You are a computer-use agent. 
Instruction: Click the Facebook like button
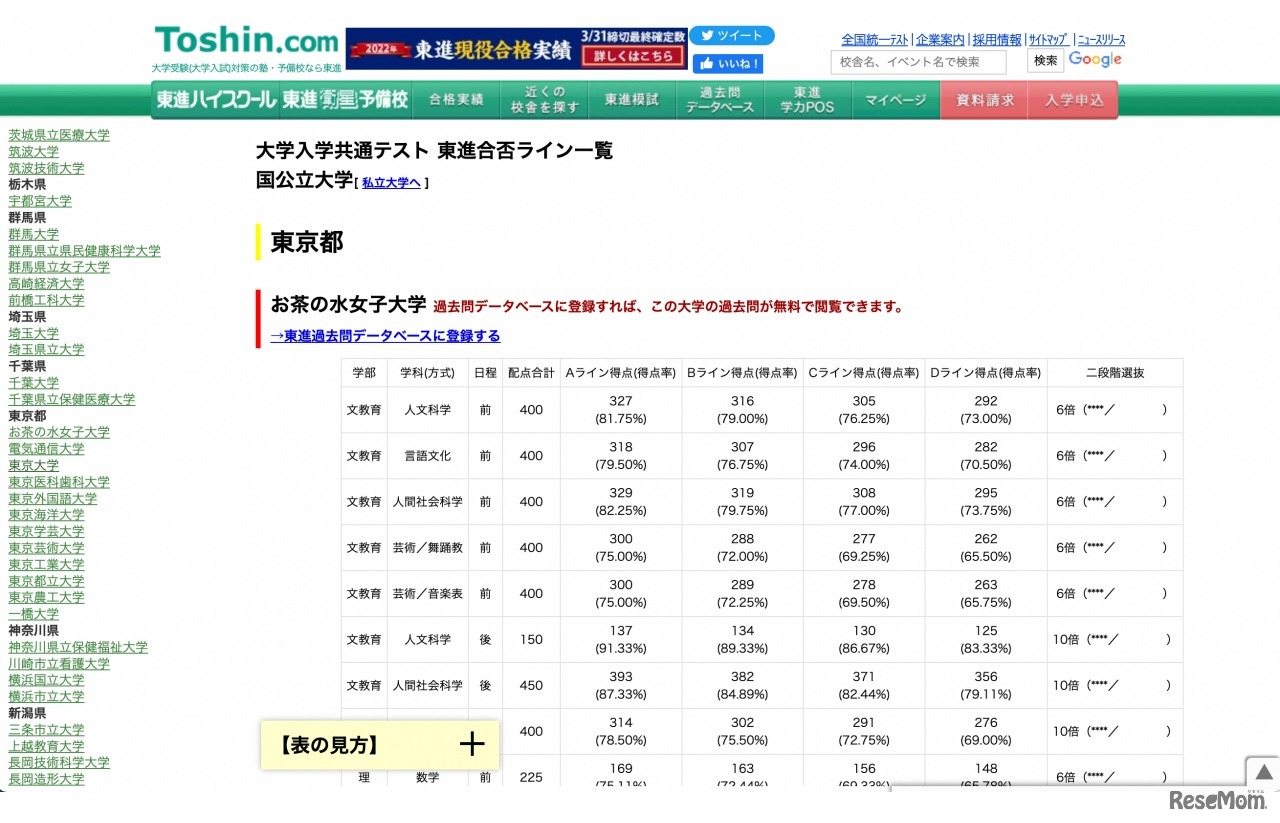coord(728,64)
